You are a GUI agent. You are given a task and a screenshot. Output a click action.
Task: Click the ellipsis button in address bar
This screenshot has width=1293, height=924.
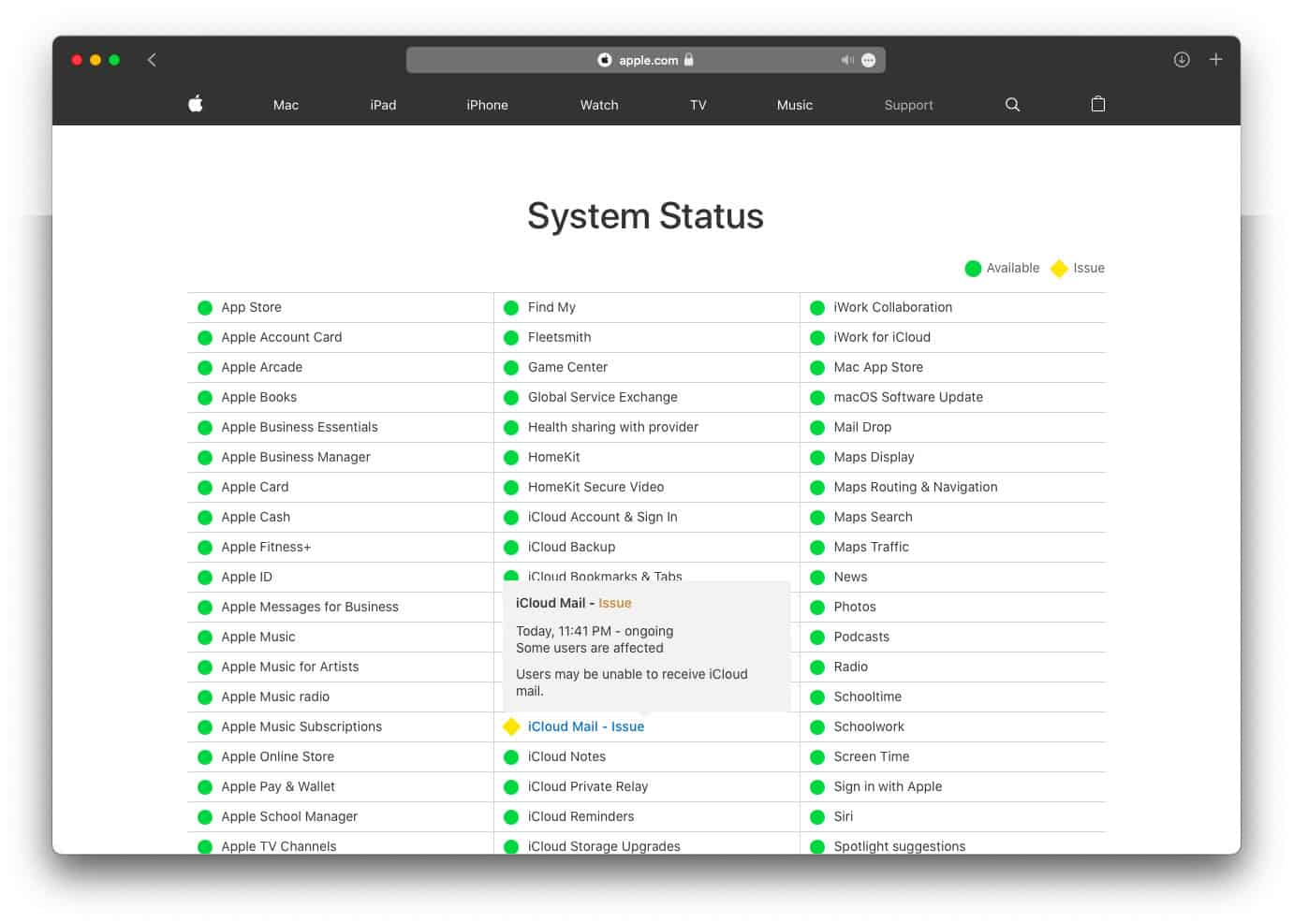[x=869, y=60]
